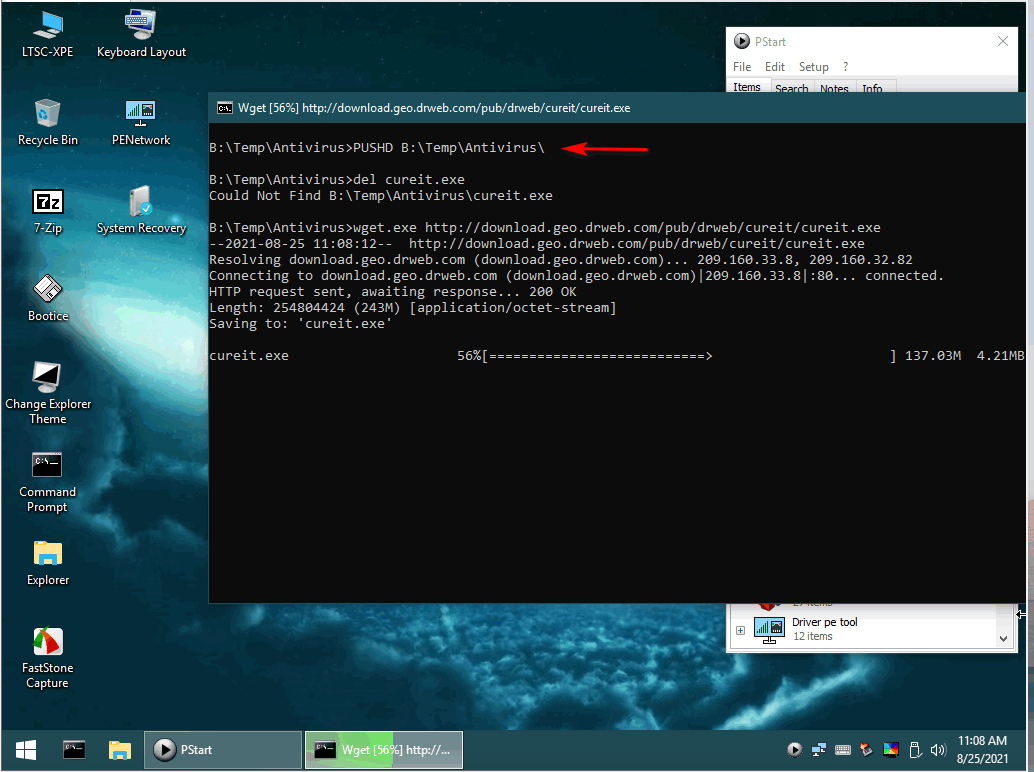Switch to the Search tab in PStart
This screenshot has width=1034, height=772.
[x=791, y=88]
